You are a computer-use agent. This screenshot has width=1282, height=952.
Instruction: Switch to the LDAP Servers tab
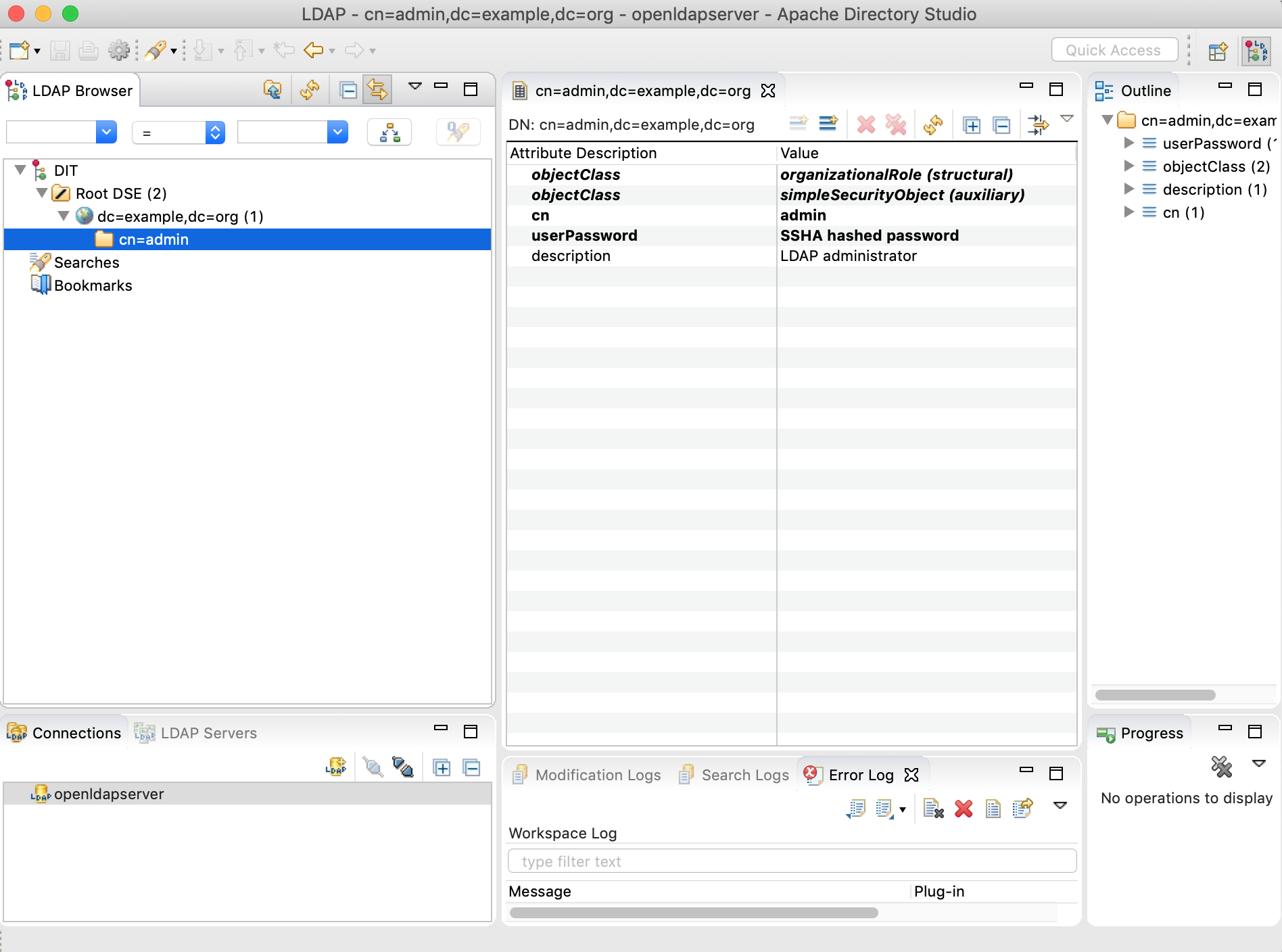[208, 733]
